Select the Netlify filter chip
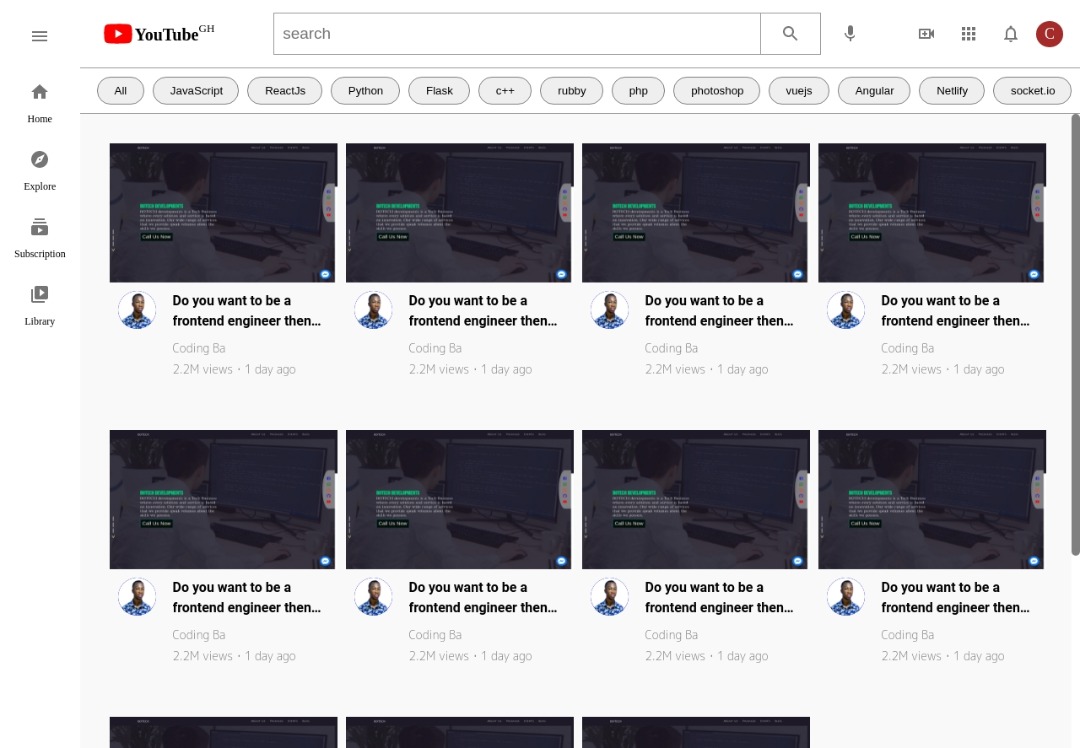The width and height of the screenshot is (1080, 748). click(x=952, y=91)
